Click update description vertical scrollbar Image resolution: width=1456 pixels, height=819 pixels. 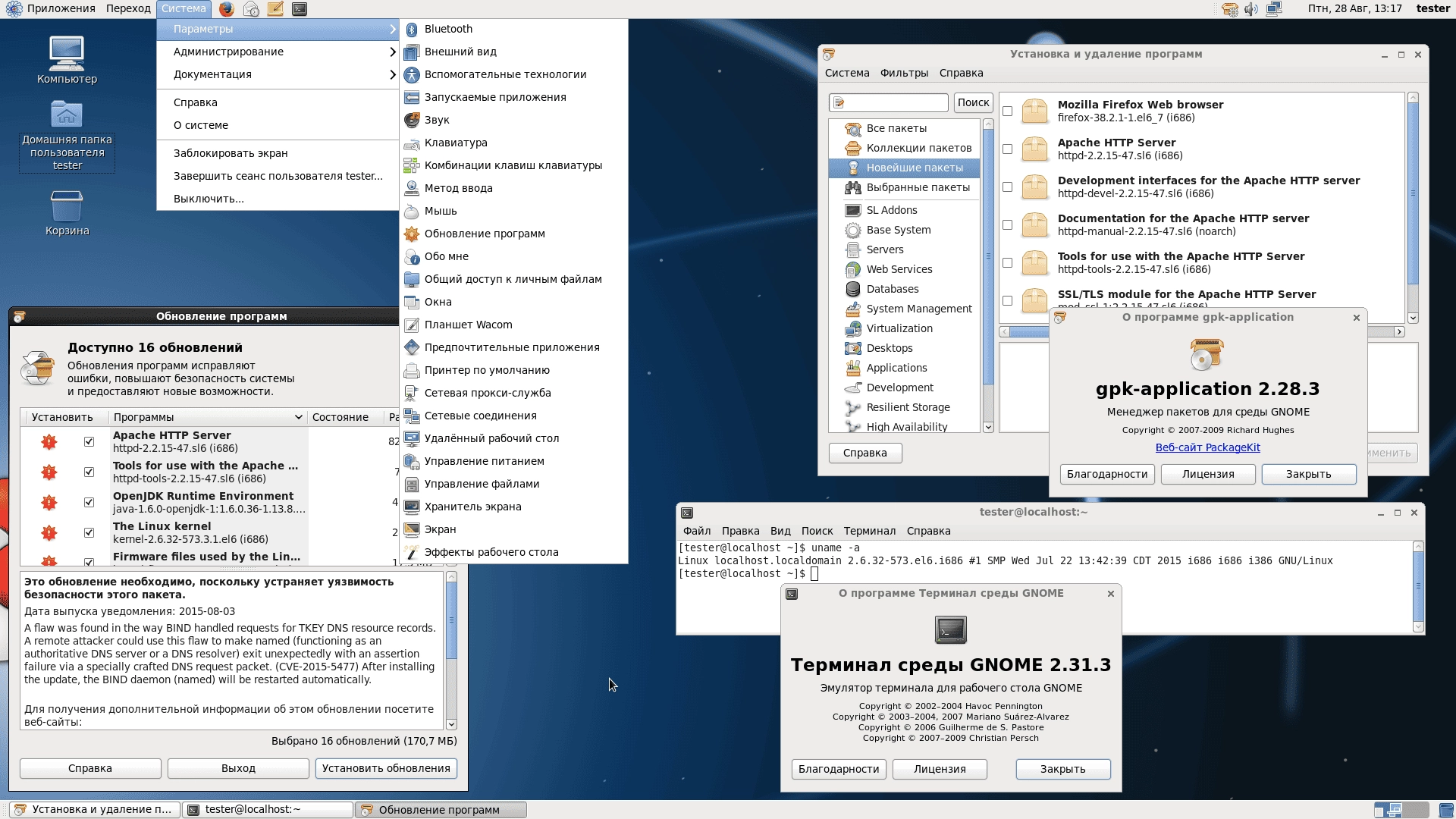pyautogui.click(x=451, y=651)
